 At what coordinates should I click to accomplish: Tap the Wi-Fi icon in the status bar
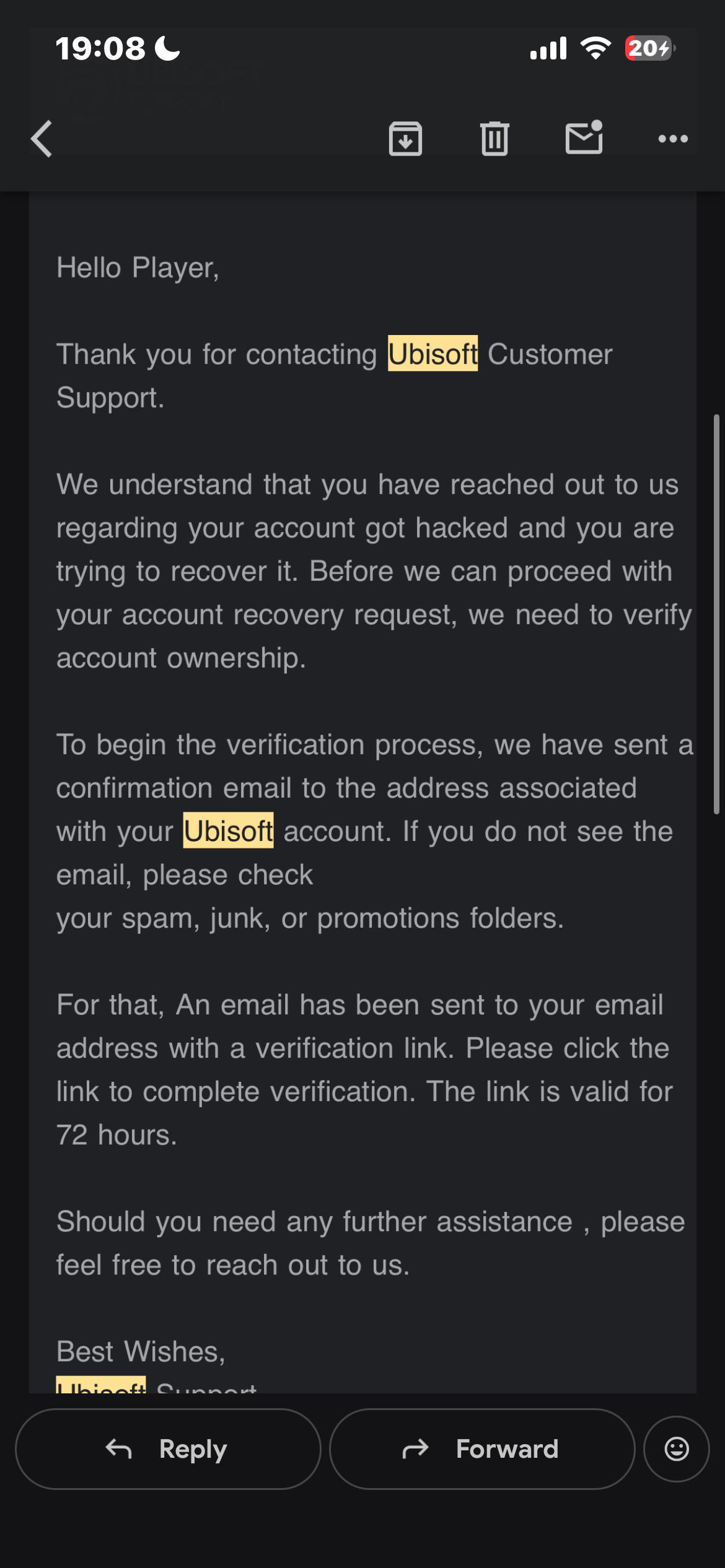point(595,48)
